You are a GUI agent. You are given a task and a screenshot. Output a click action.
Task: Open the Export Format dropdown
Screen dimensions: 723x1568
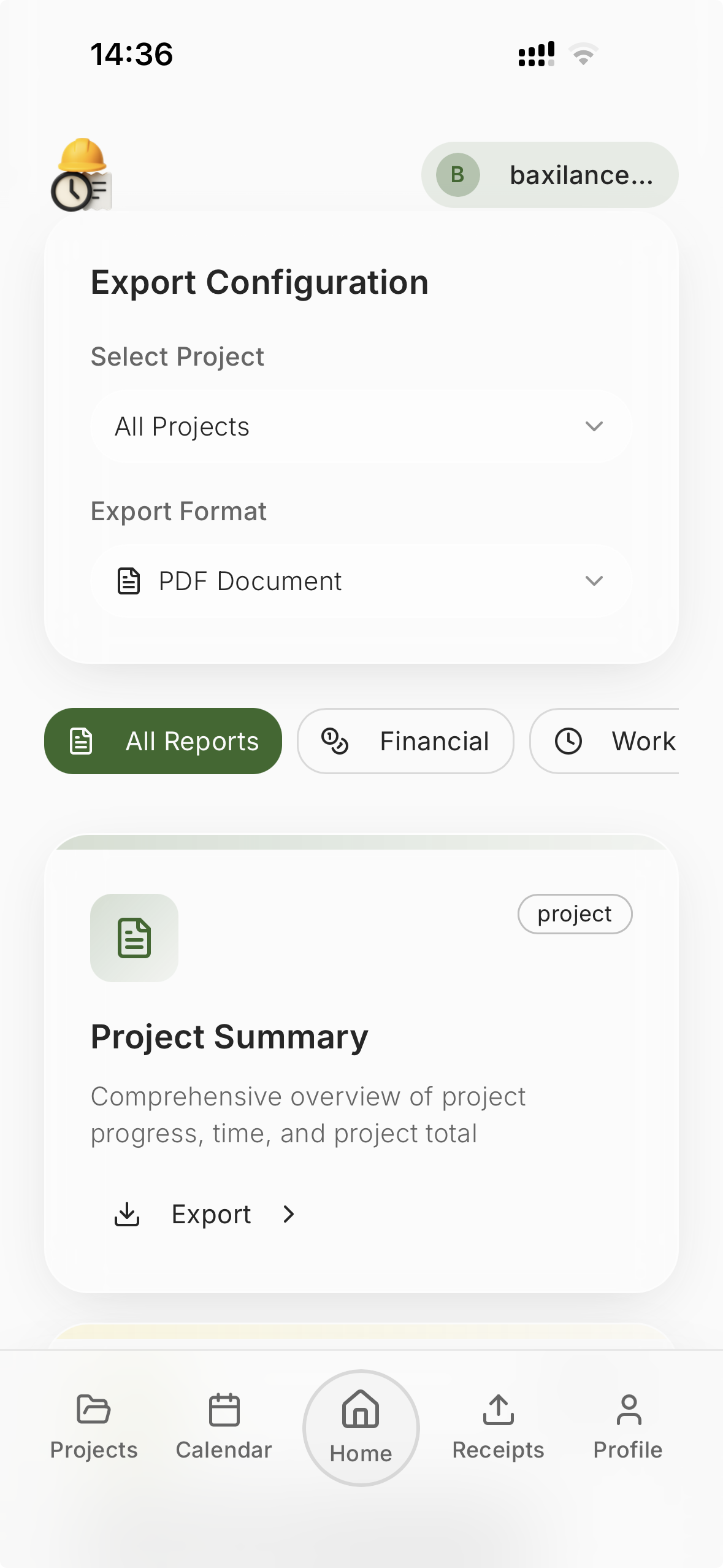(x=361, y=581)
